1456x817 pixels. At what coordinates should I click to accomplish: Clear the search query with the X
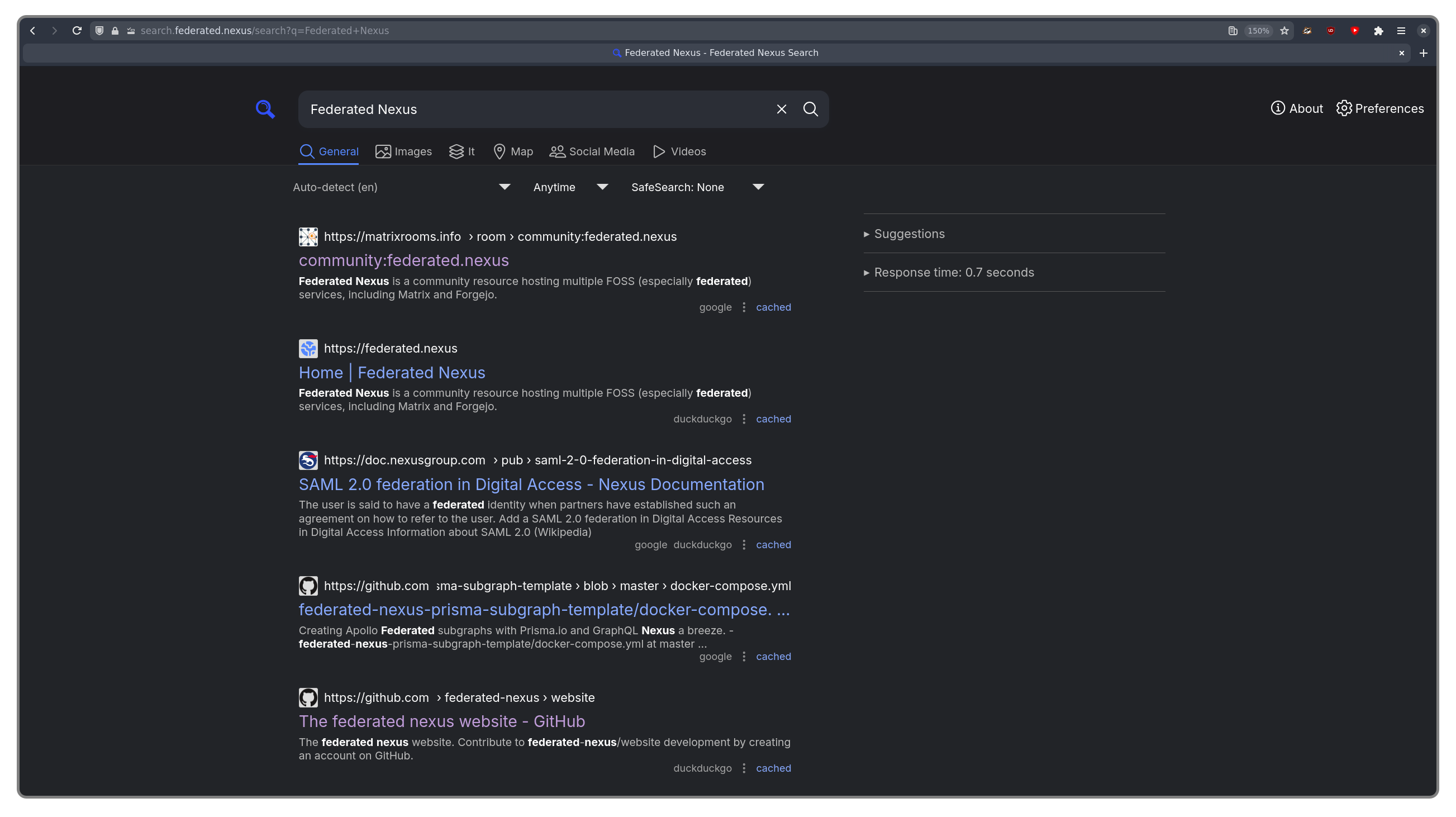coord(782,109)
